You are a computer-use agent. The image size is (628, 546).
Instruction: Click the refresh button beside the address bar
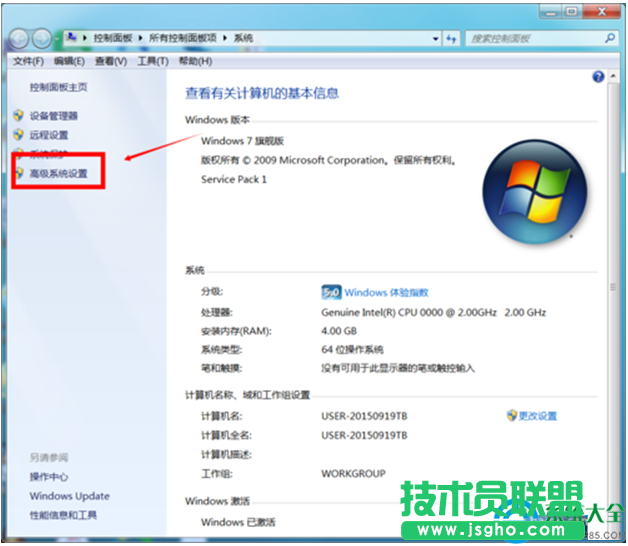pyautogui.click(x=451, y=39)
